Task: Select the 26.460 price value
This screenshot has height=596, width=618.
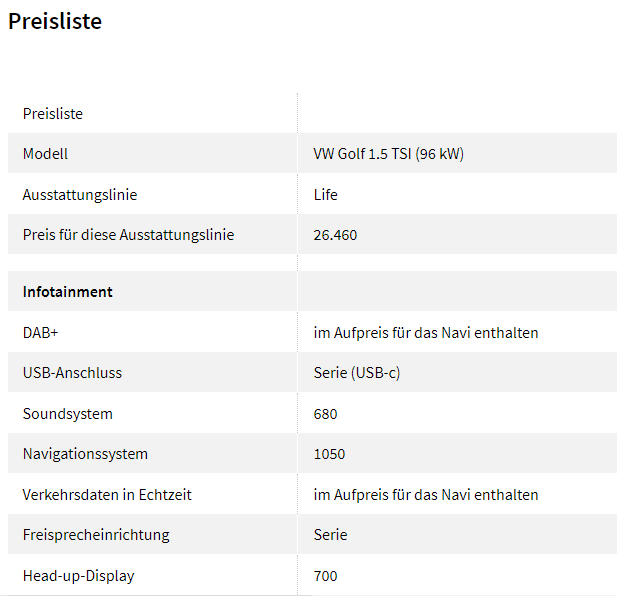Action: (x=335, y=235)
